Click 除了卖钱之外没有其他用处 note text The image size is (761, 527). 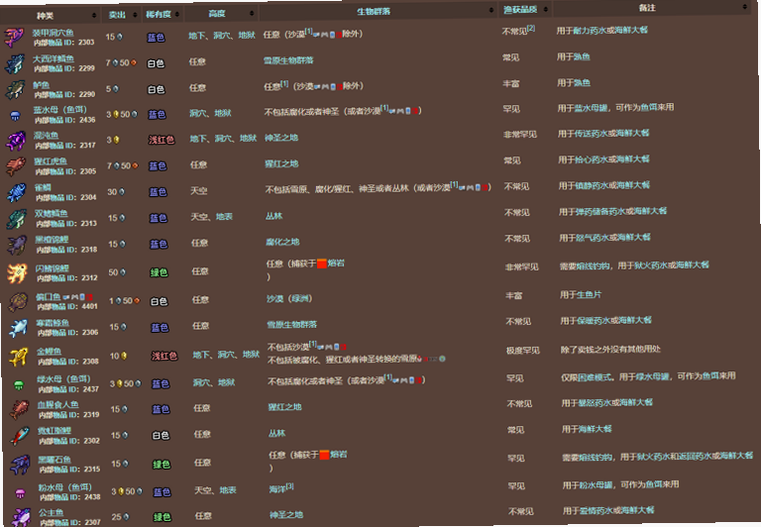(611, 349)
